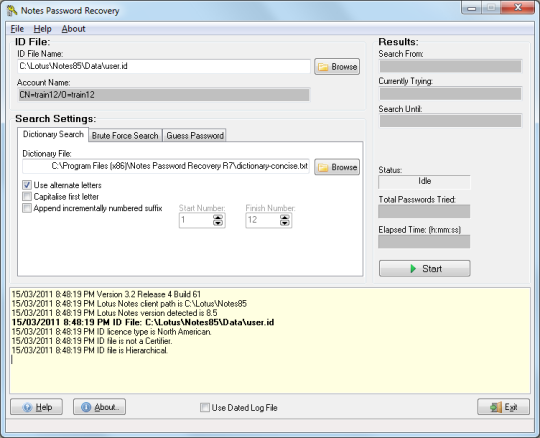Viewport: 540px width, 438px height.
Task: Click the Search Until result field
Action: coord(450,121)
